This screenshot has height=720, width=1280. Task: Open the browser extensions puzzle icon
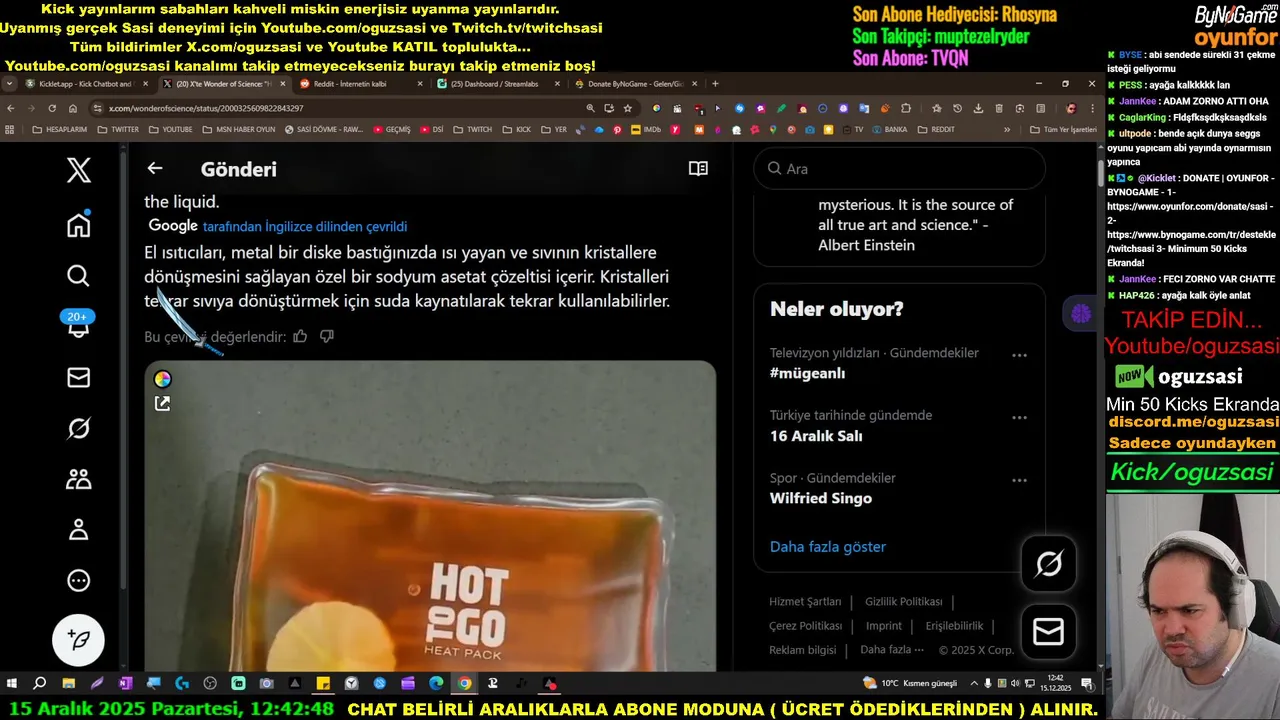click(x=906, y=108)
